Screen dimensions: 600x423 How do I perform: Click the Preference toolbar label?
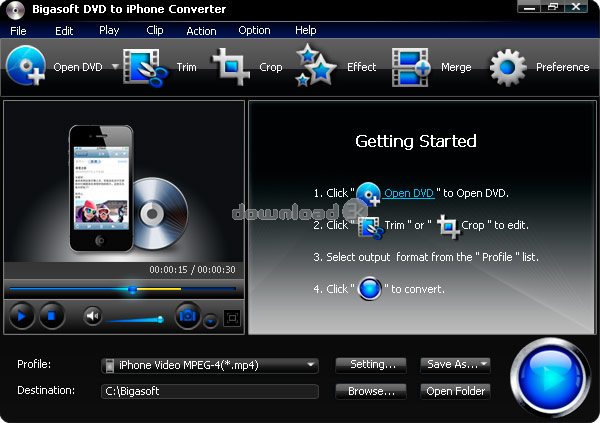pyautogui.click(x=562, y=67)
